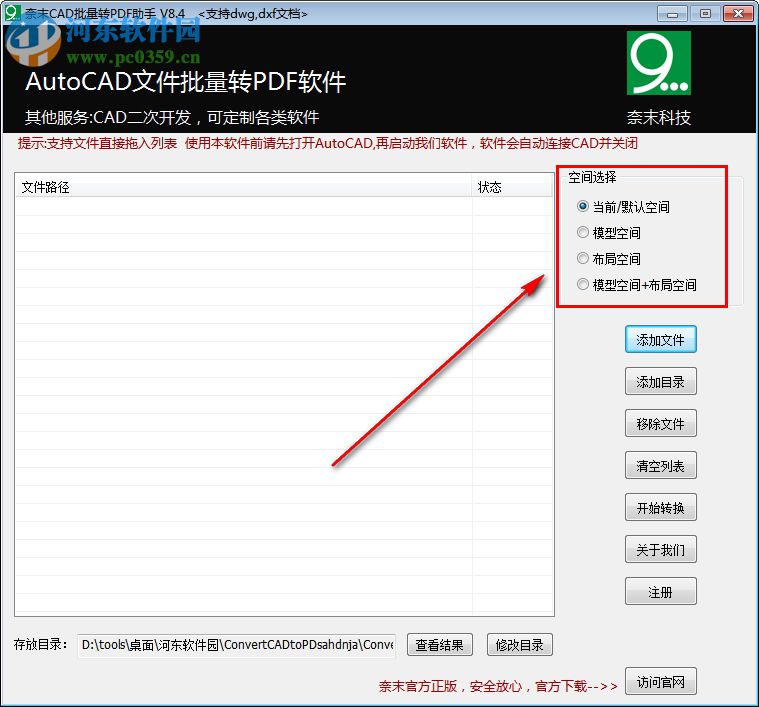View results via 查看结果 button
Screen dimensions: 759x707
(440, 645)
